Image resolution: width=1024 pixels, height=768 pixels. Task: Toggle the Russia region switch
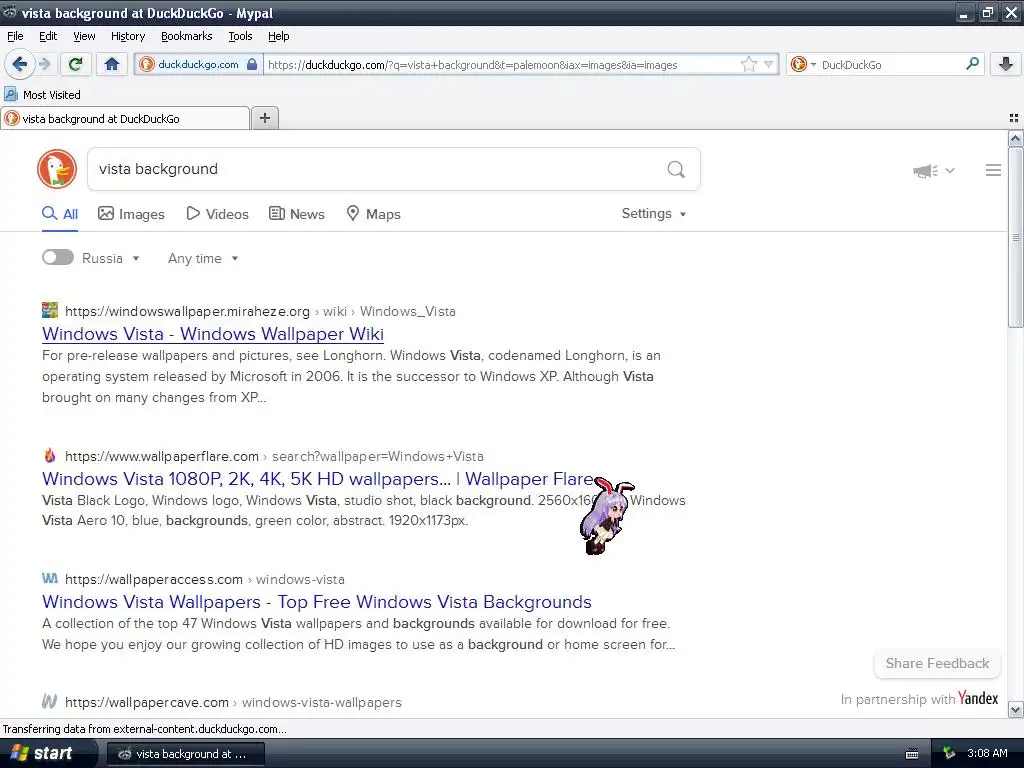tap(57, 257)
